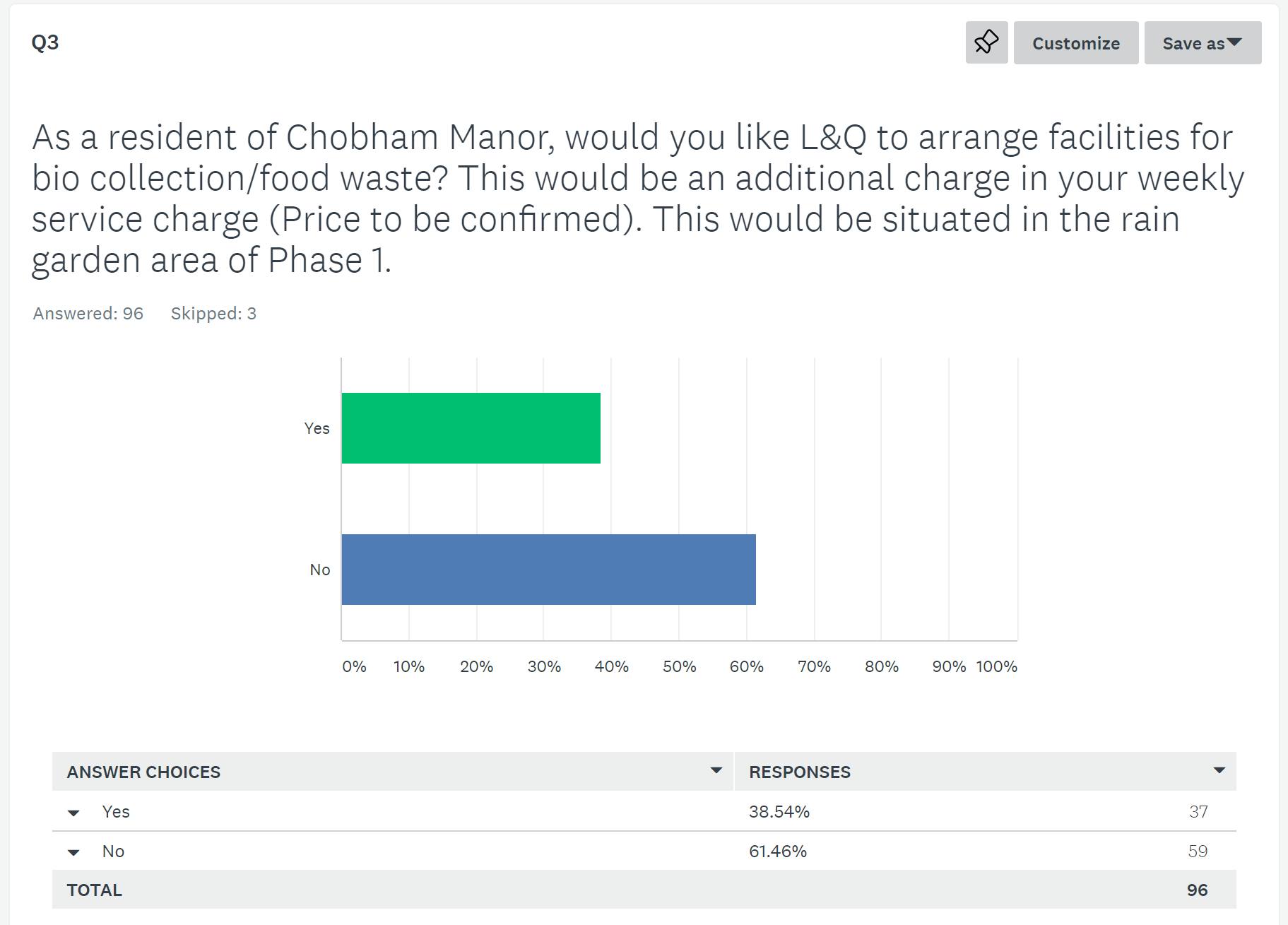Click the pin icon button
Screen dimensions: 1288x925
tap(986, 42)
